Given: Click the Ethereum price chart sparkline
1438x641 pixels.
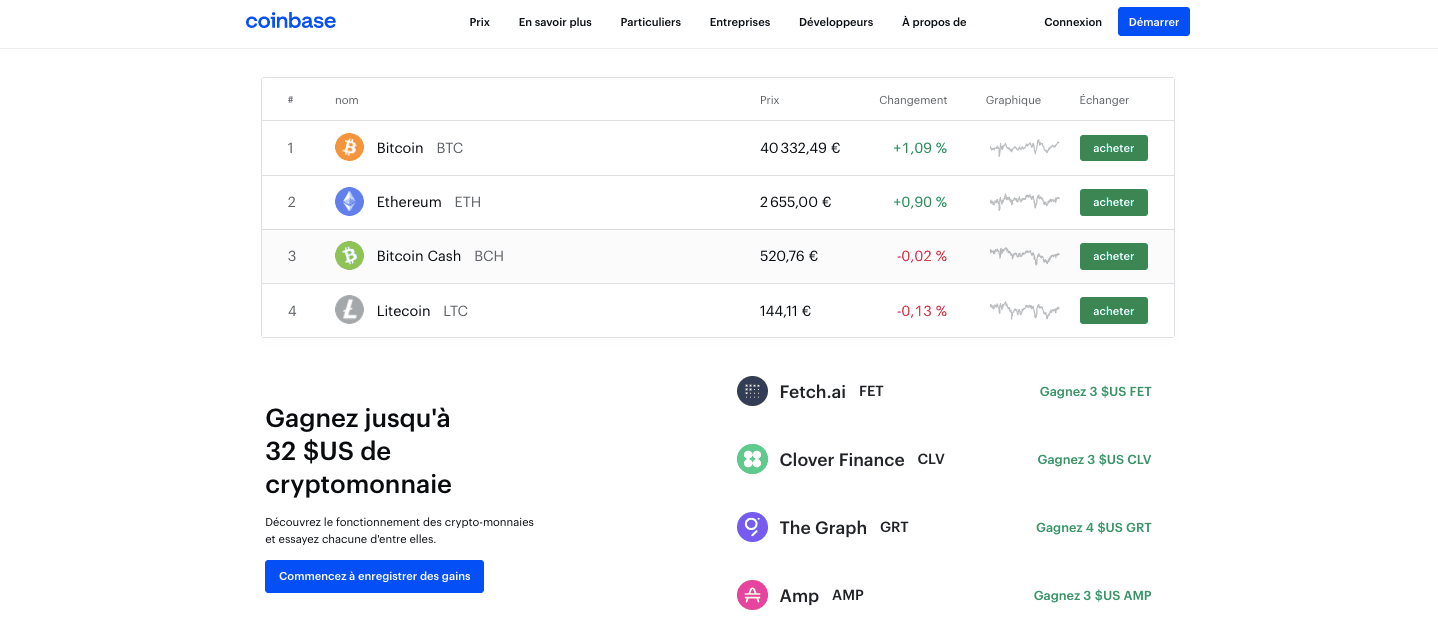Looking at the screenshot, I should tap(1023, 201).
